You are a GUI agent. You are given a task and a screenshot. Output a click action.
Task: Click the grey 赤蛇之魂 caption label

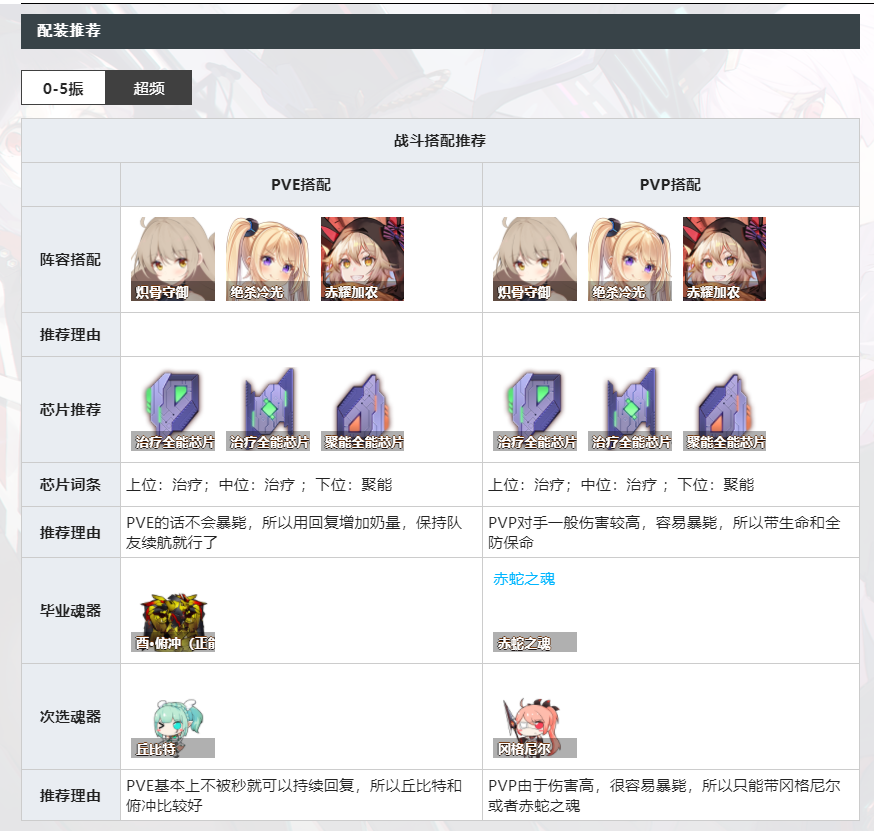[535, 643]
